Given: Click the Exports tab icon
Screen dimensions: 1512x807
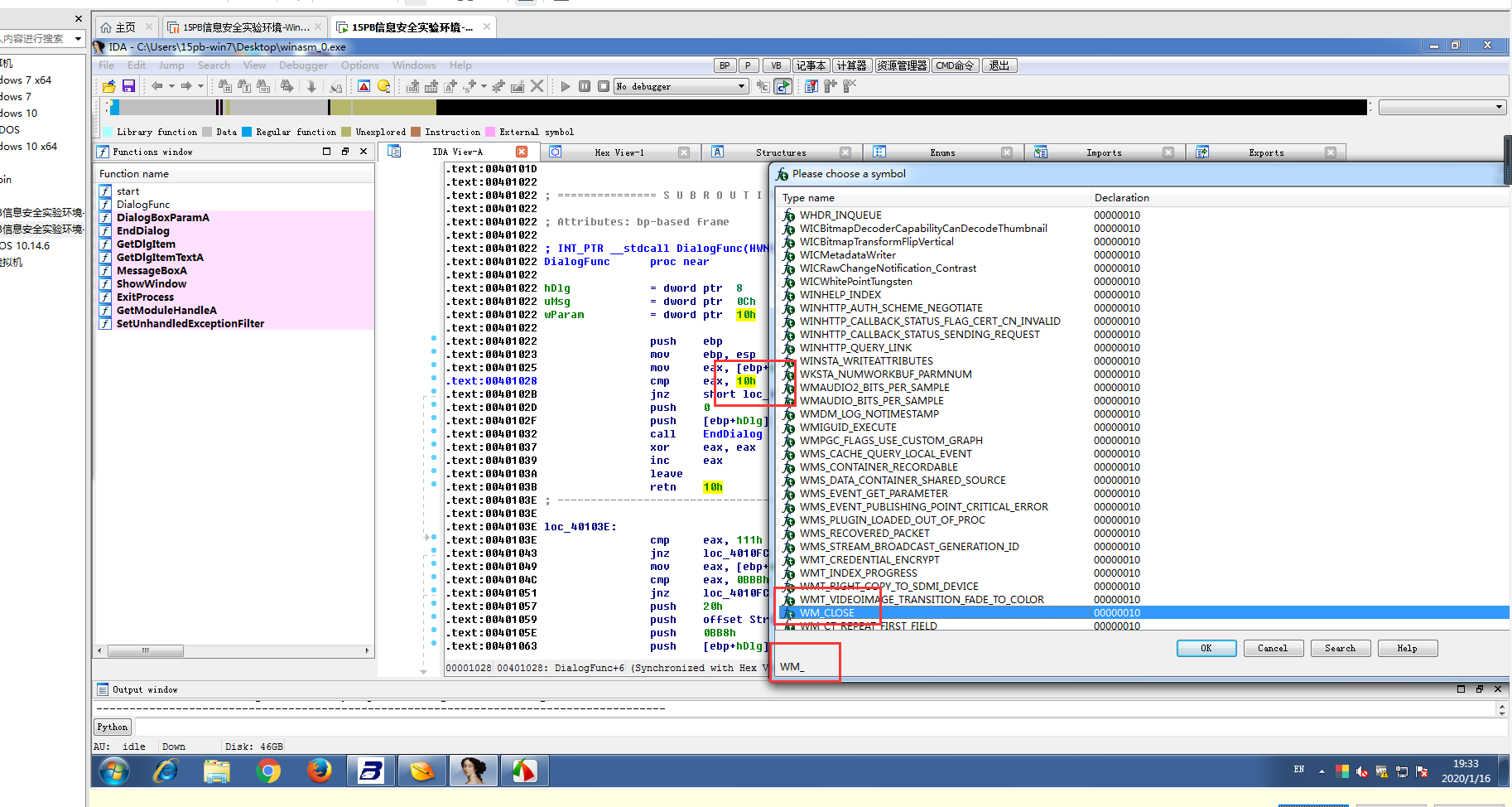Looking at the screenshot, I should 1202,152.
